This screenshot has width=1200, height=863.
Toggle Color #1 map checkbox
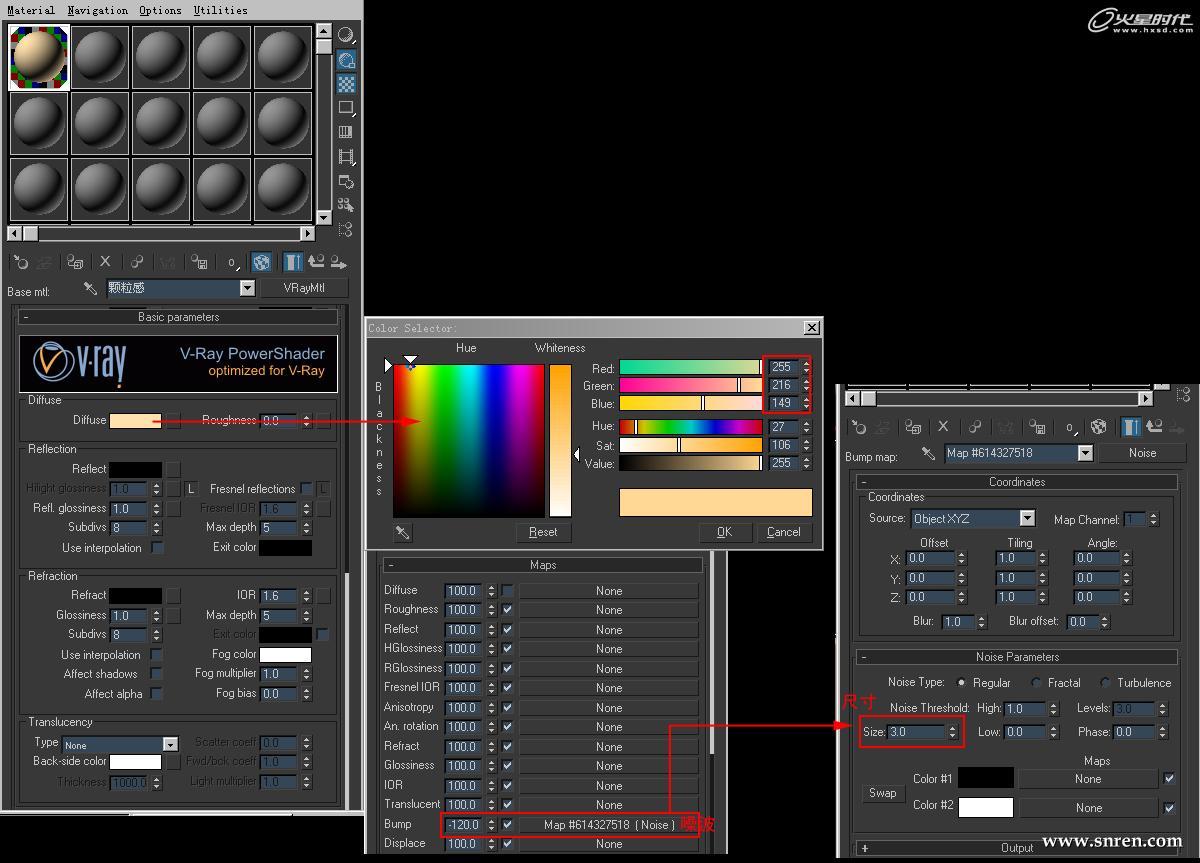[x=1169, y=778]
